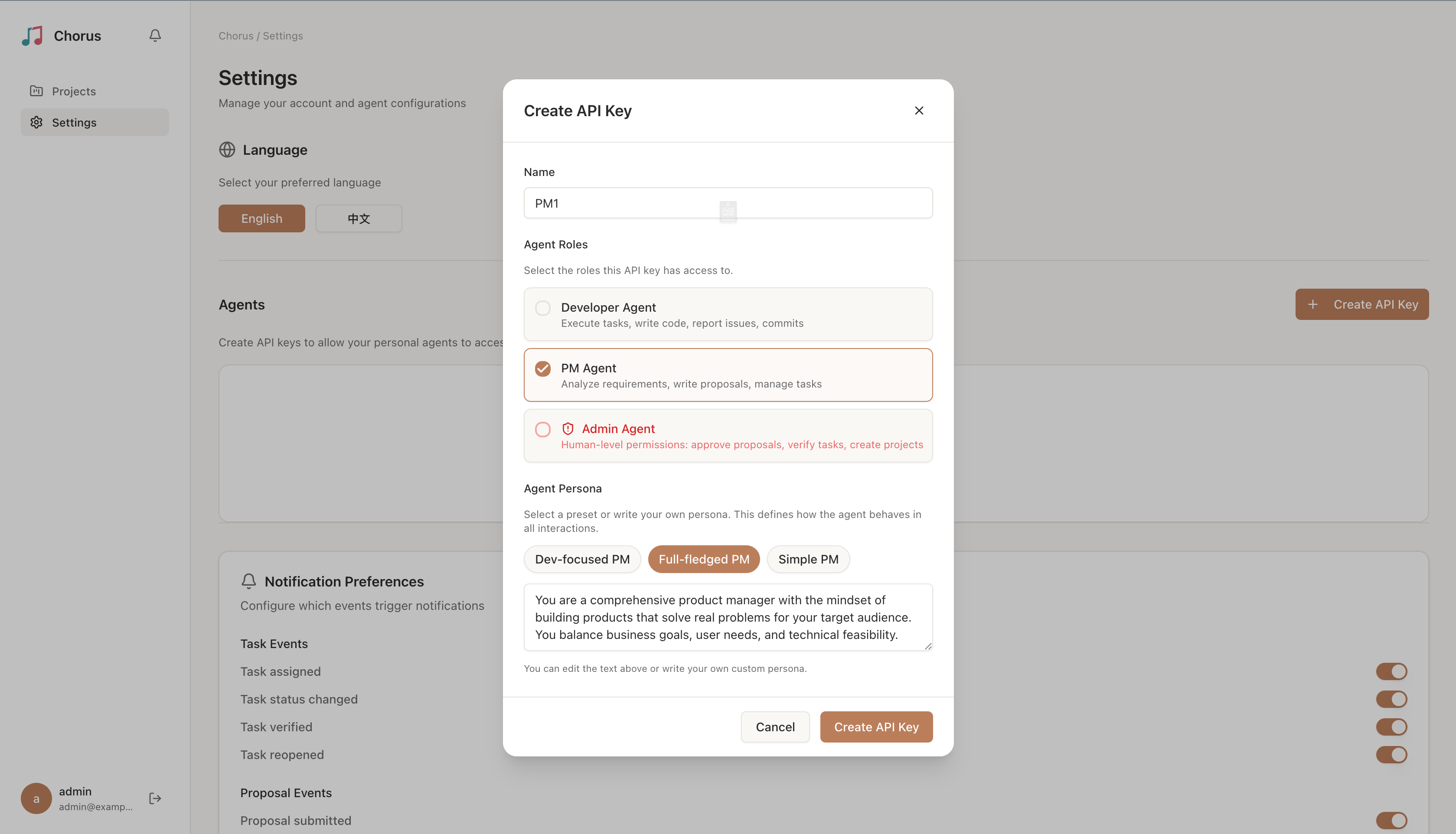Switch language to 中文
Viewport: 1456px width, 834px height.
point(359,218)
